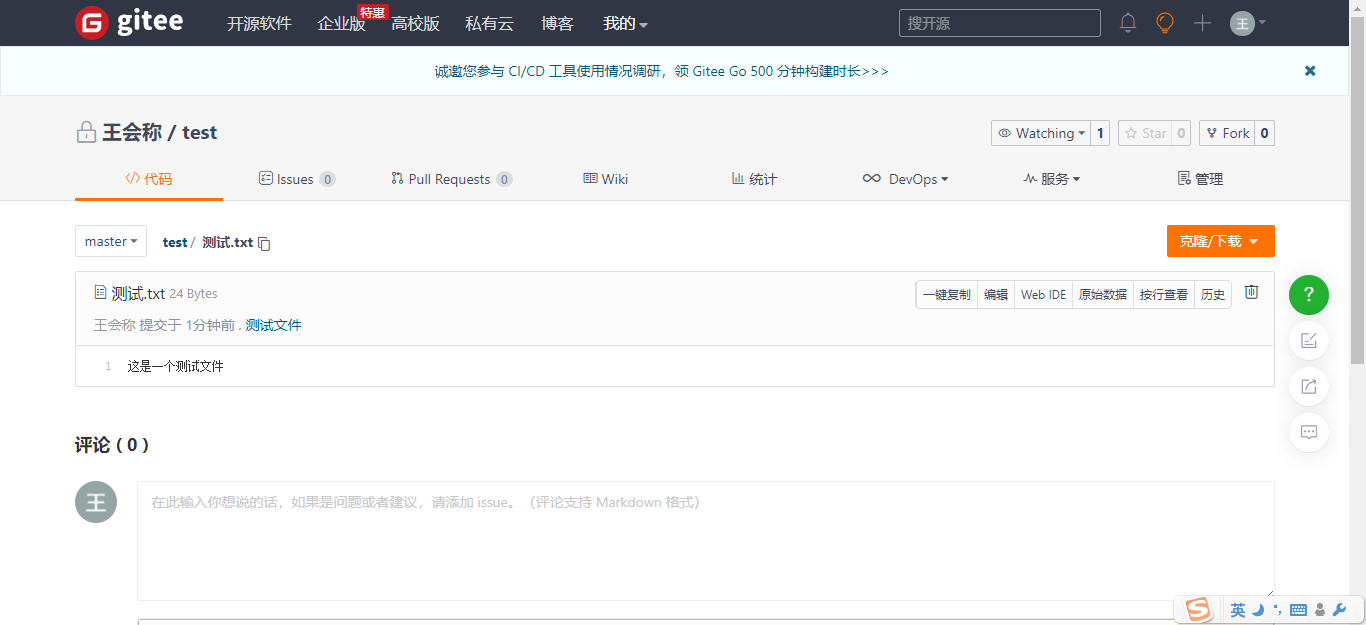The image size is (1366, 625).
Task: Click the 一键复制 button
Action: click(946, 294)
